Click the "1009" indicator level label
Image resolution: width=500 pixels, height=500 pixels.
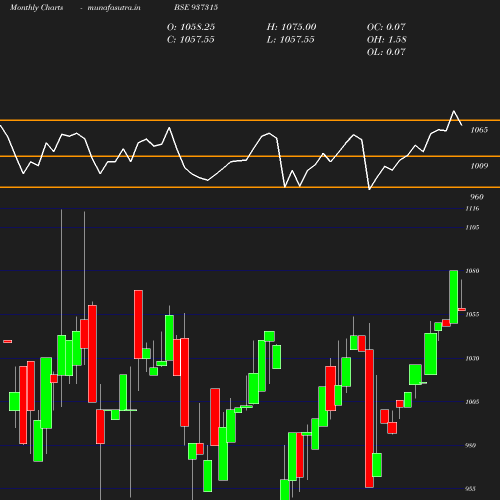(x=479, y=166)
